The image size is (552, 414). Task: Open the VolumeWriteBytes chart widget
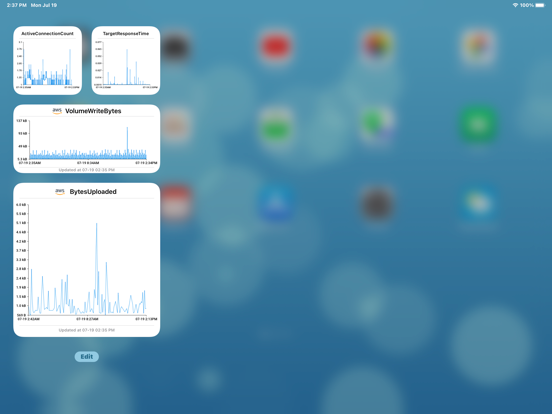(87, 139)
